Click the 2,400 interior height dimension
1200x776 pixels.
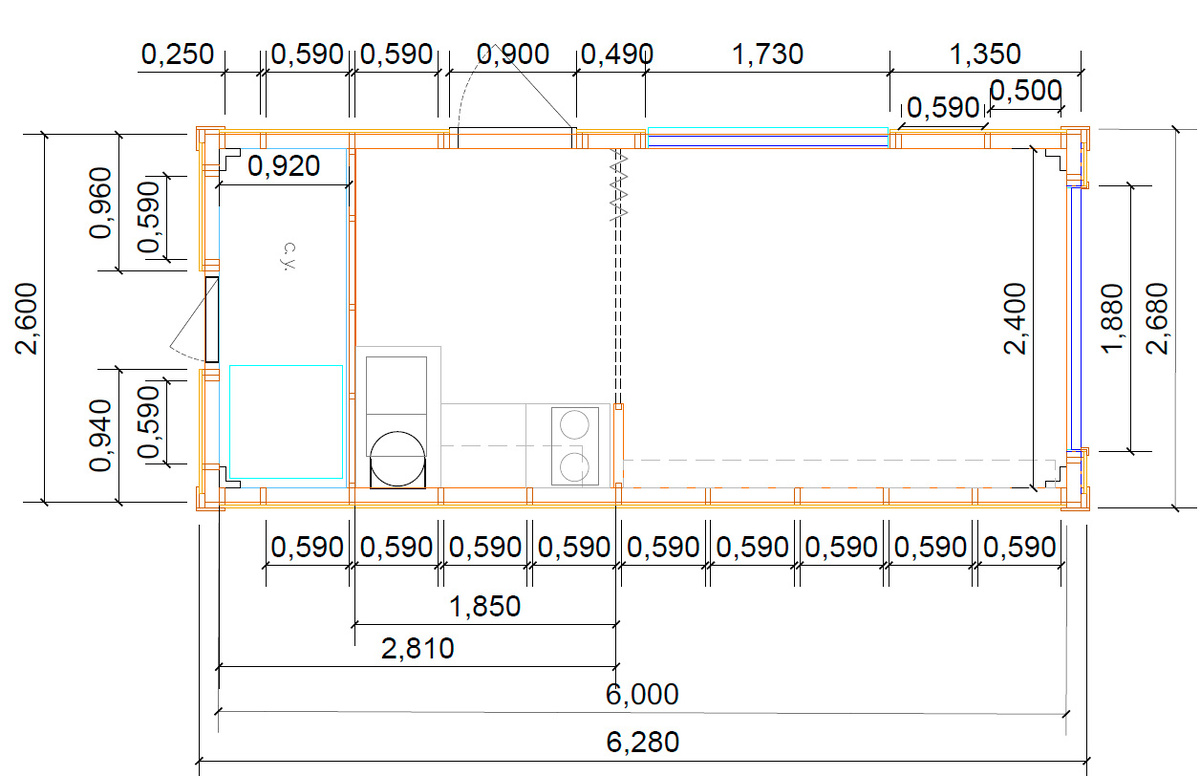tap(1016, 318)
